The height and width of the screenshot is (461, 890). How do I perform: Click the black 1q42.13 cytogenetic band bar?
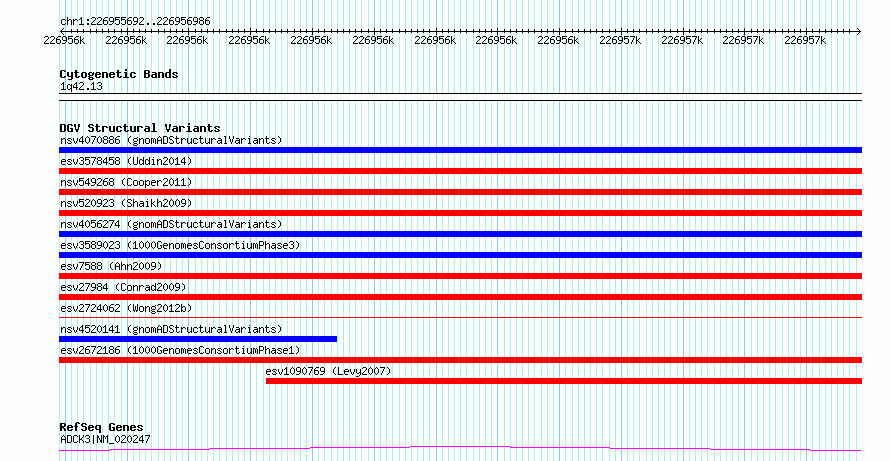[x=460, y=97]
